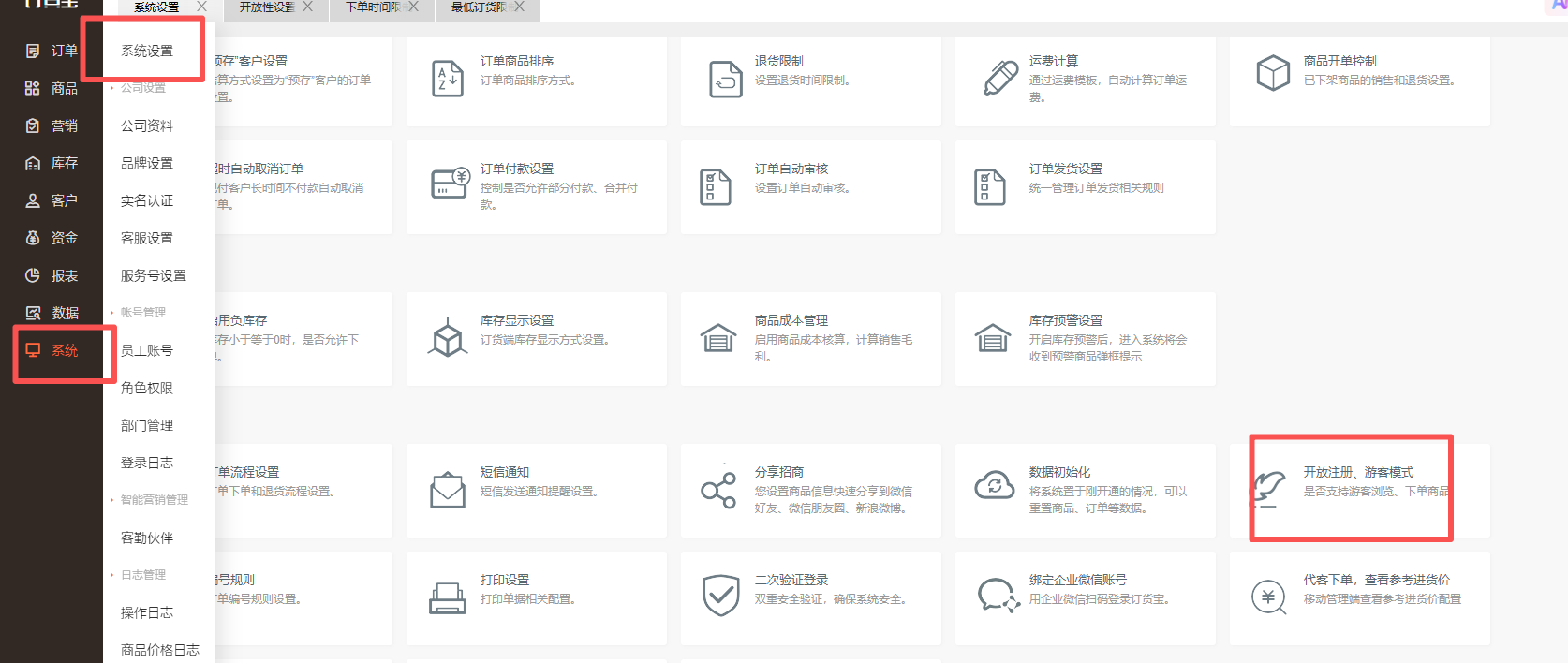Close the 下单时间限制 tab
1568x663 pixels.
tap(413, 7)
